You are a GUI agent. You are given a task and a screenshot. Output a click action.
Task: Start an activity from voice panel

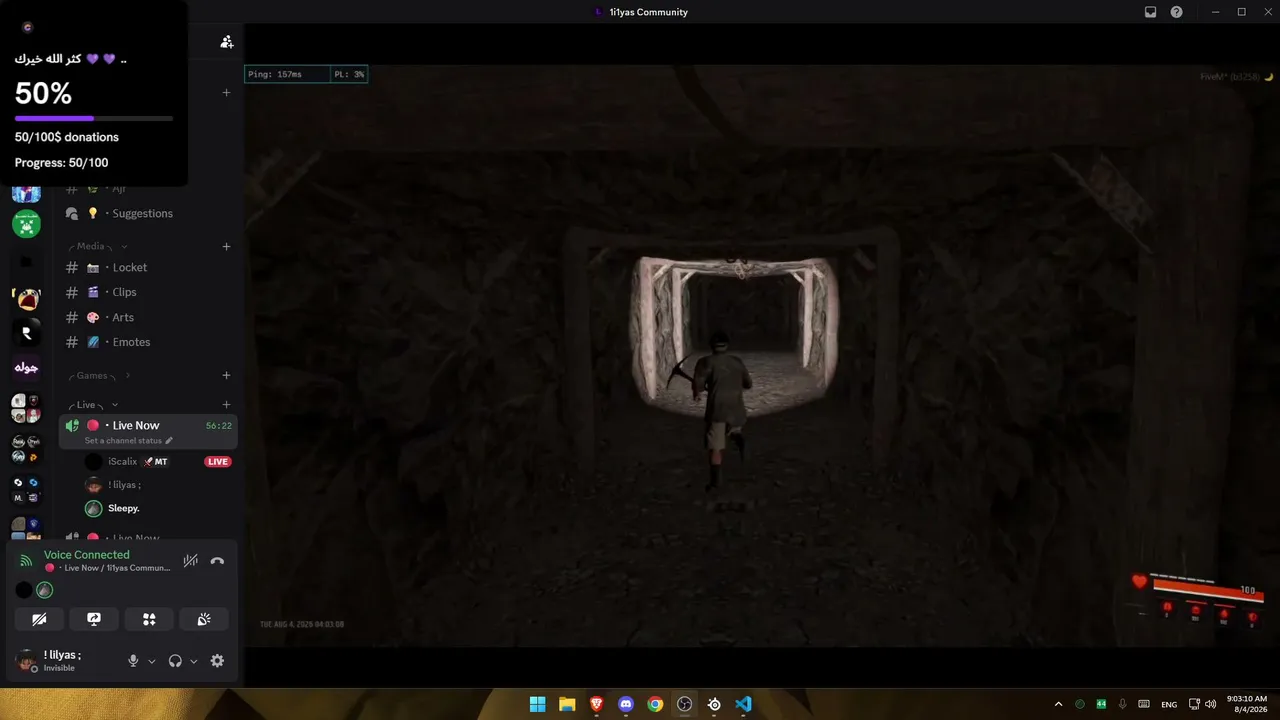(x=149, y=619)
